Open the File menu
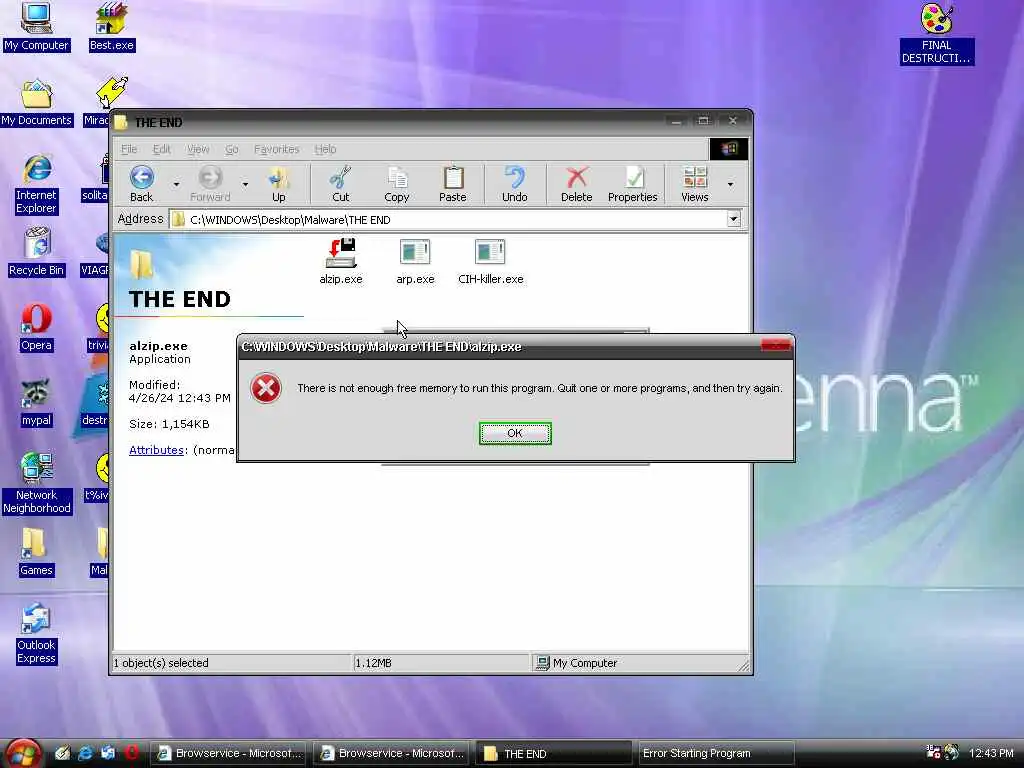This screenshot has height=768, width=1024. (129, 149)
